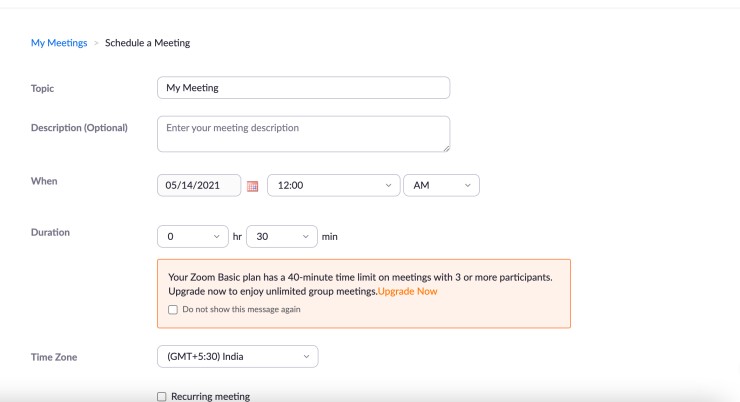Screen dimensions: 740x402
Task: Check the Do not show this message again box
Action: 173,310
